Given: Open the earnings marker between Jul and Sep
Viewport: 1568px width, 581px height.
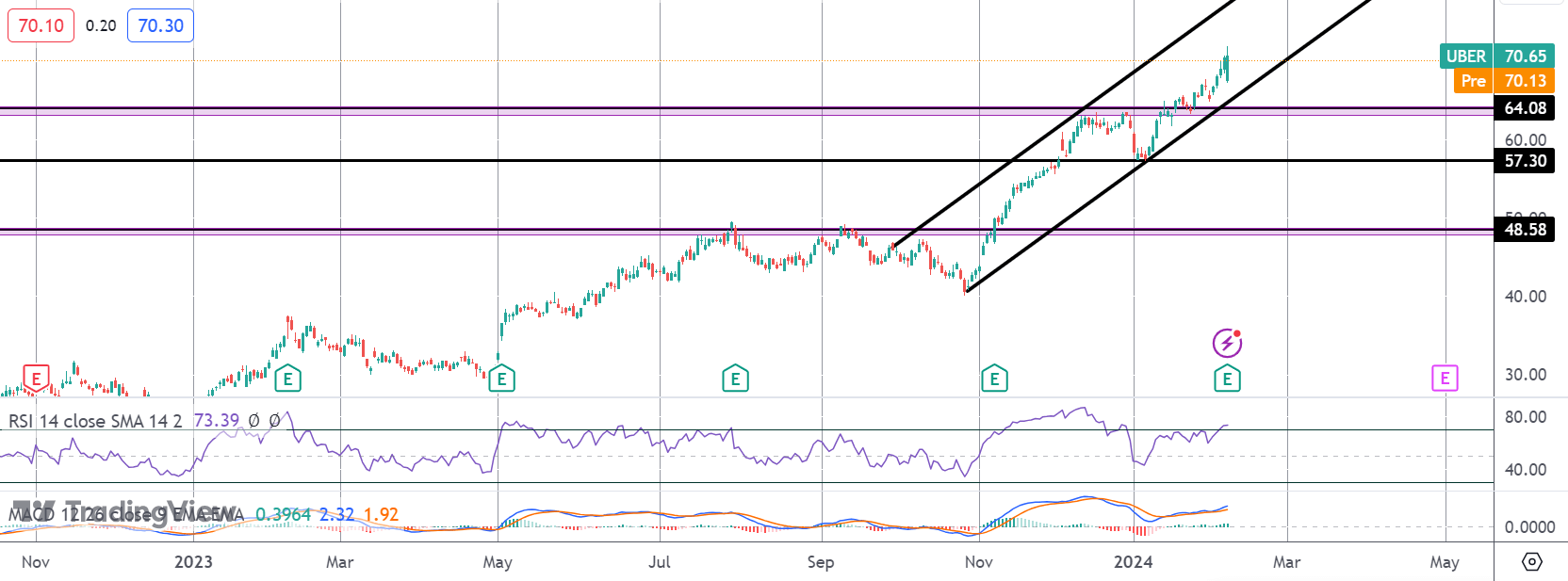Looking at the screenshot, I should [735, 379].
